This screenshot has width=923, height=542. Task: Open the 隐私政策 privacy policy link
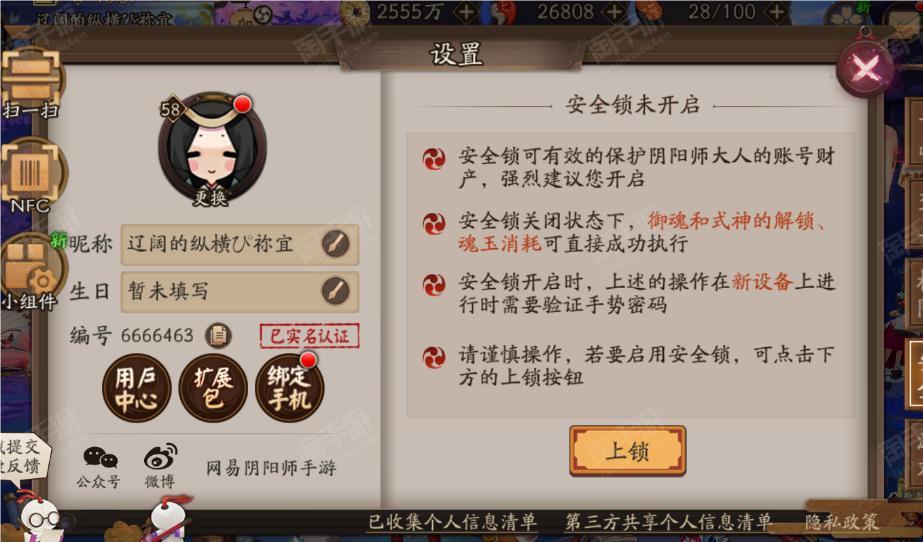[x=842, y=521]
